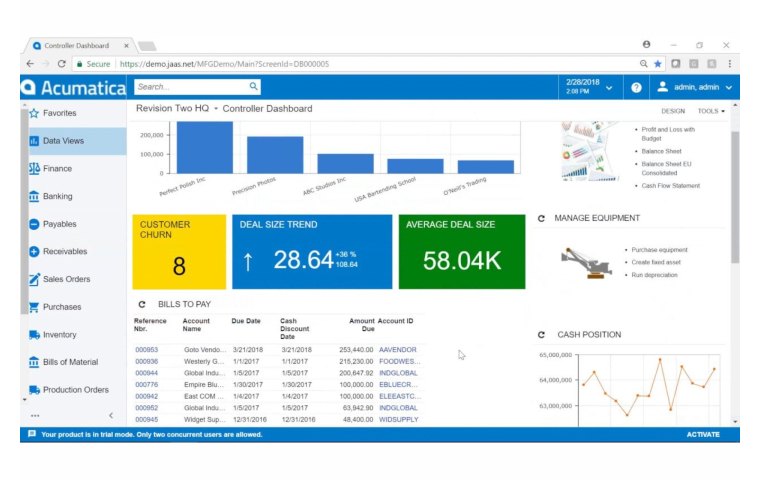760x480 pixels.
Task: Click the Run depreciation link
Action: [x=654, y=275]
